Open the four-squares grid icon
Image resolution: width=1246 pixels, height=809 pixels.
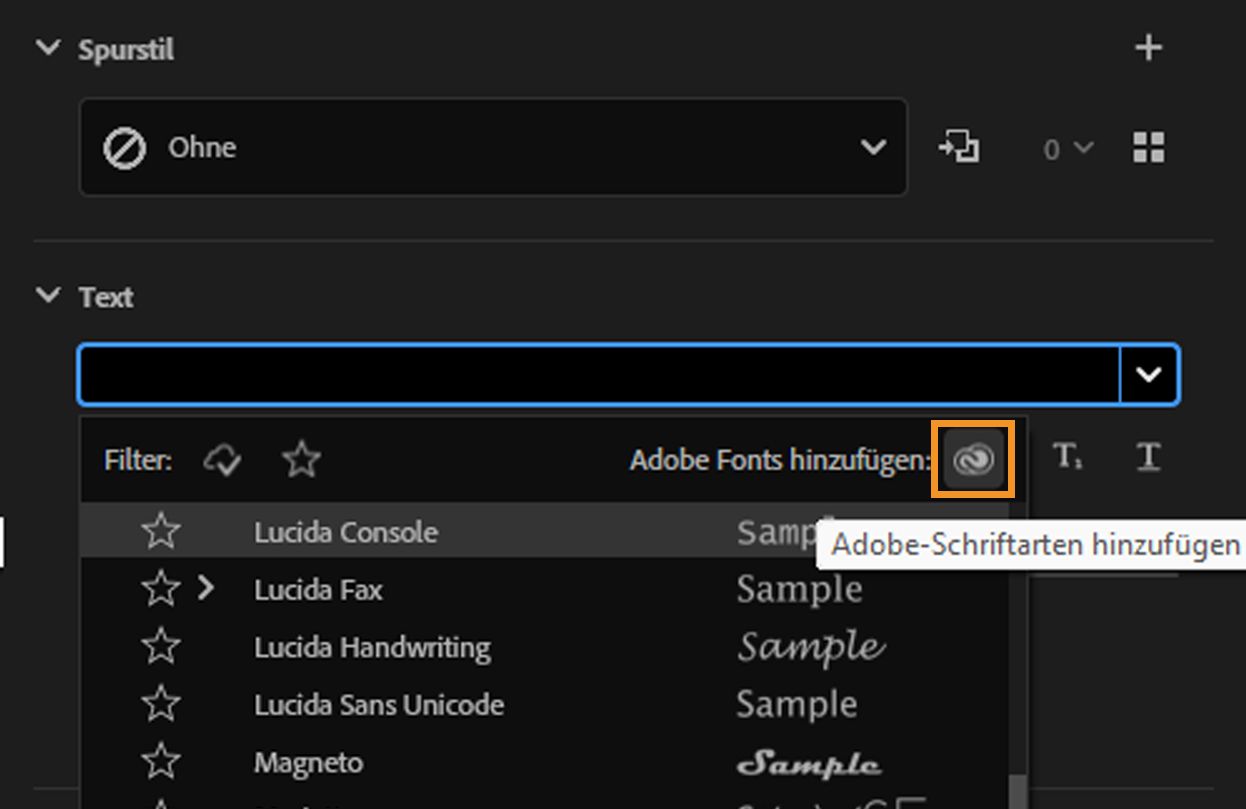pos(1149,148)
